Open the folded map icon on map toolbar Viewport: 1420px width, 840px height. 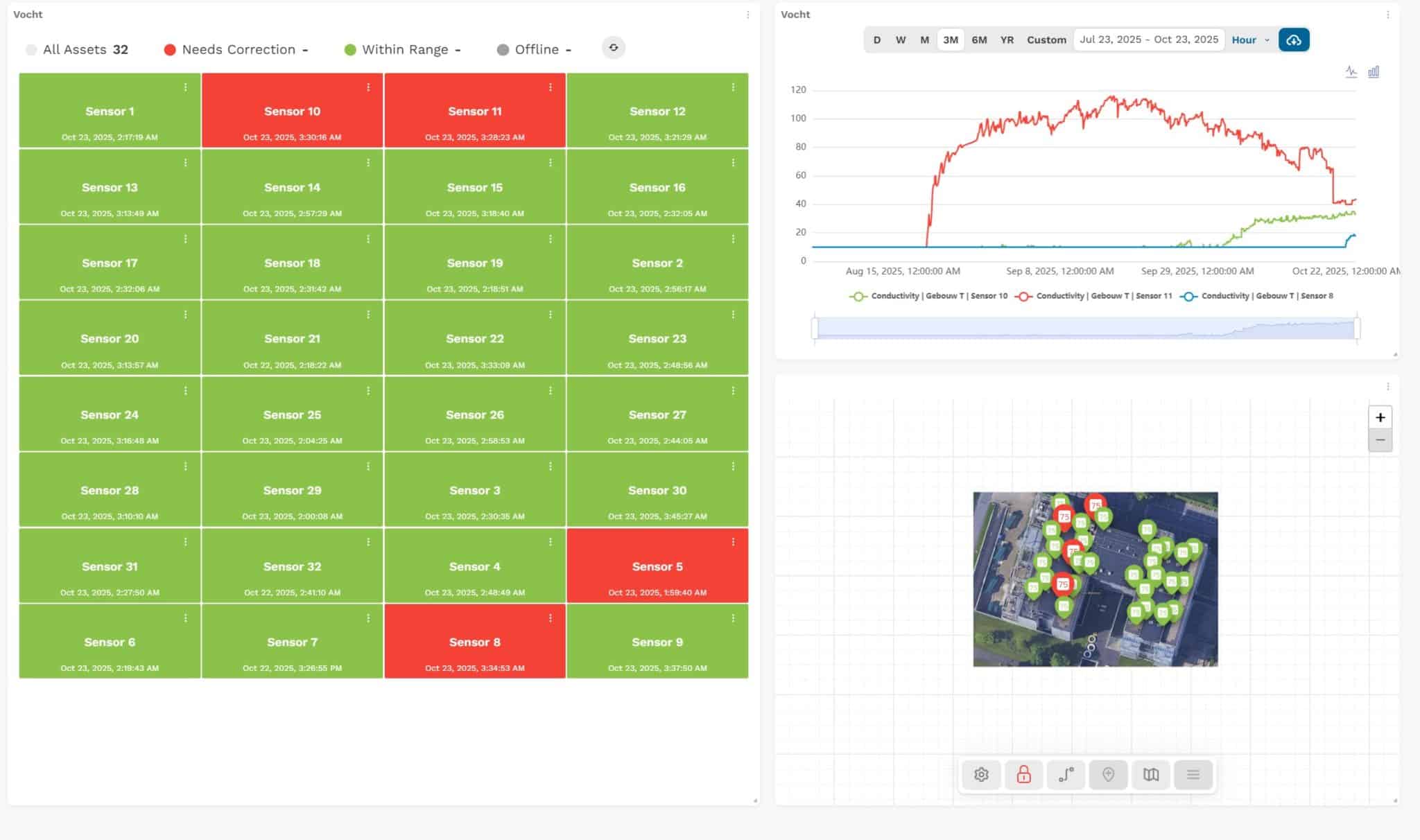click(x=1150, y=774)
